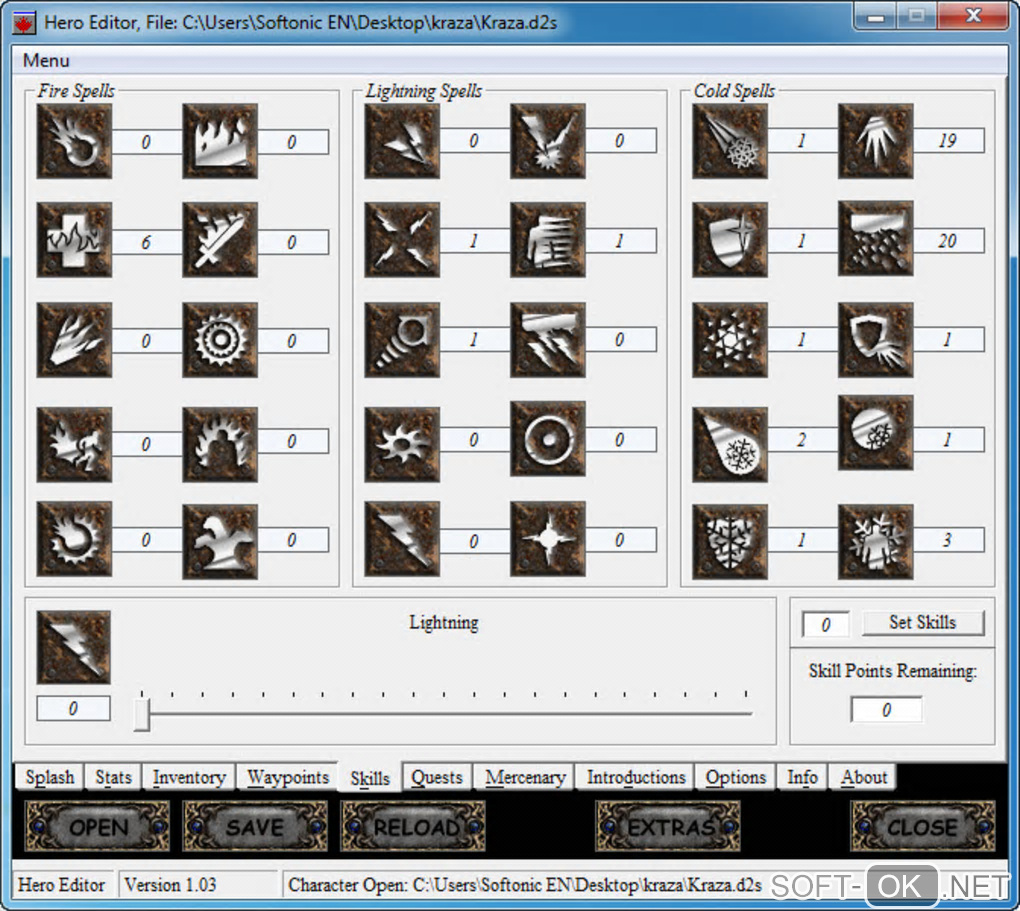This screenshot has height=911, width=1020.
Task: Click the Hero Editor maple leaf title icon
Action: coord(25,23)
